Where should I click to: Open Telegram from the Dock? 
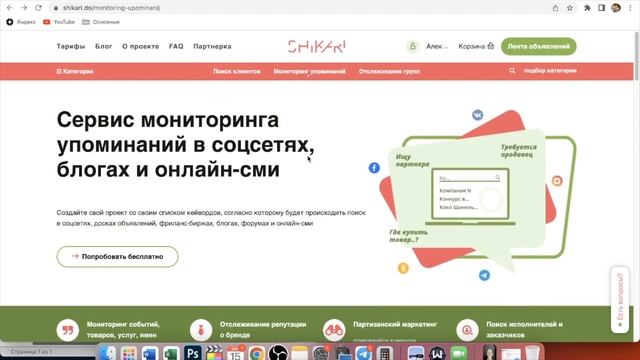[x=364, y=352]
